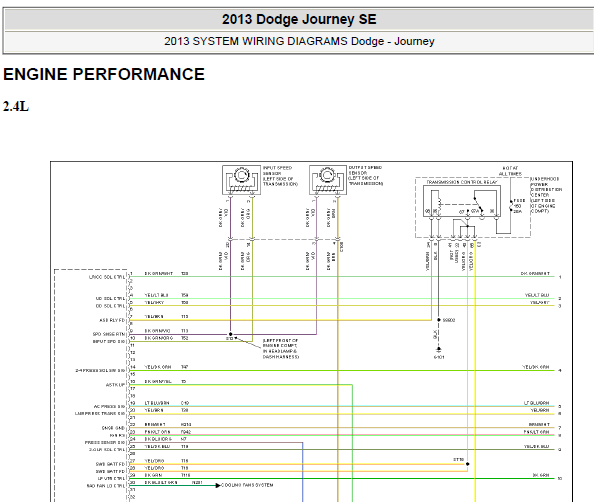594x502 pixels.
Task: Click the 'UD SOL CTRL' pin label
Action: point(110,299)
